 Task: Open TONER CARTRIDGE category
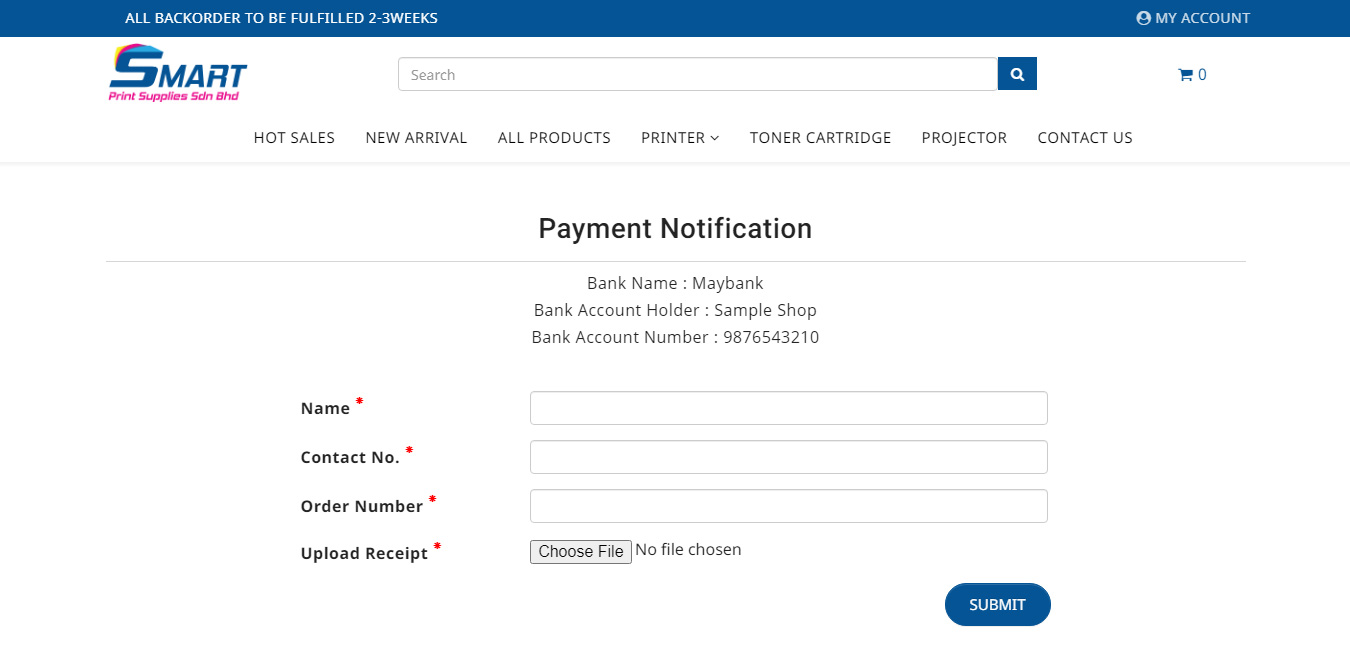(820, 138)
